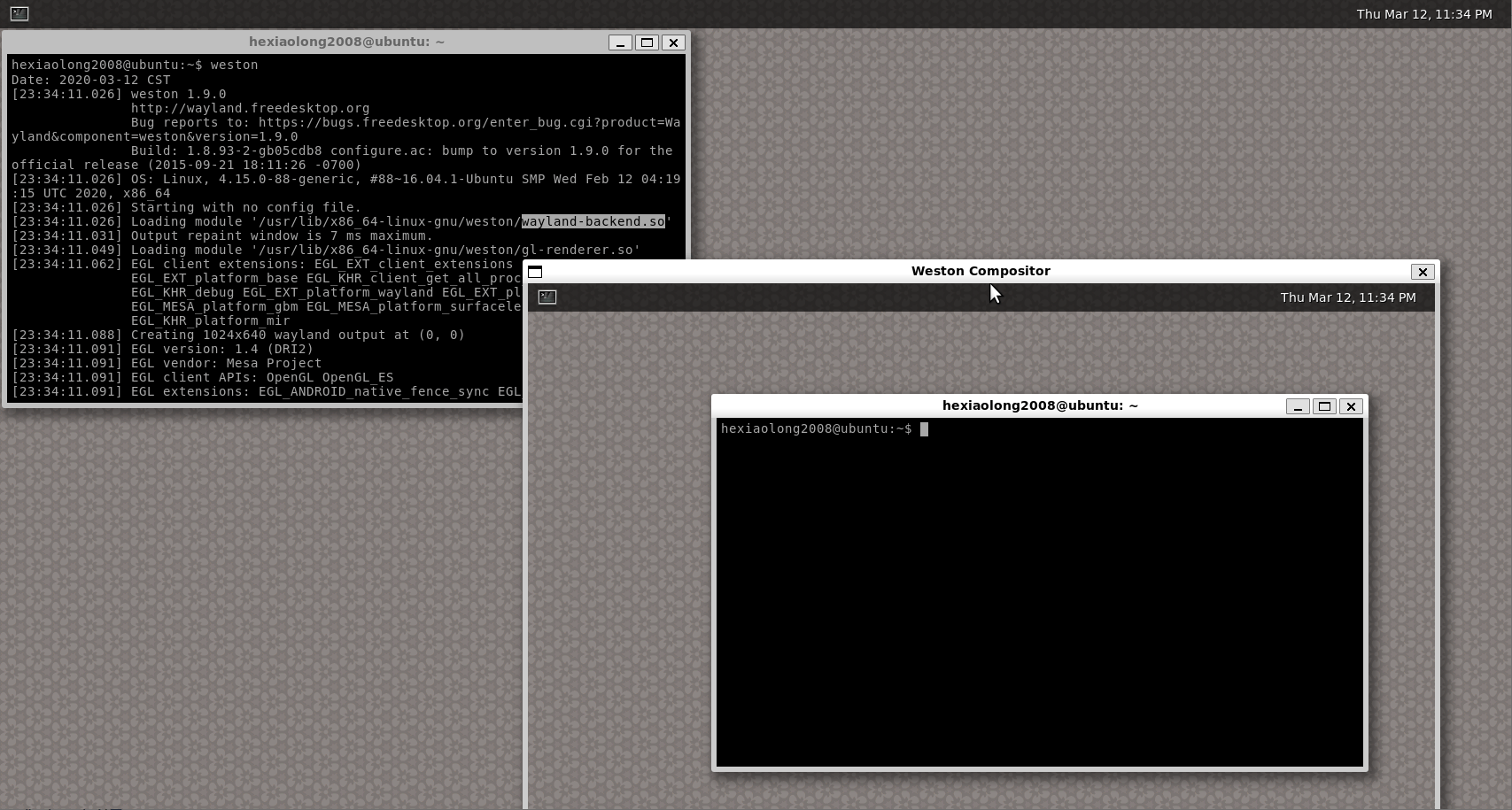Click the 'EGL_EXT_platform_base' line
The width and height of the screenshot is (1512, 810).
[x=326, y=278]
